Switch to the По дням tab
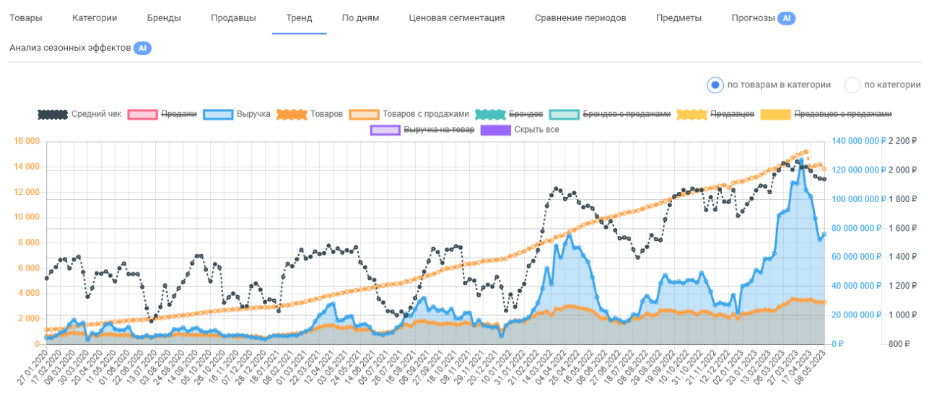This screenshot has height=402, width=935. point(360,18)
